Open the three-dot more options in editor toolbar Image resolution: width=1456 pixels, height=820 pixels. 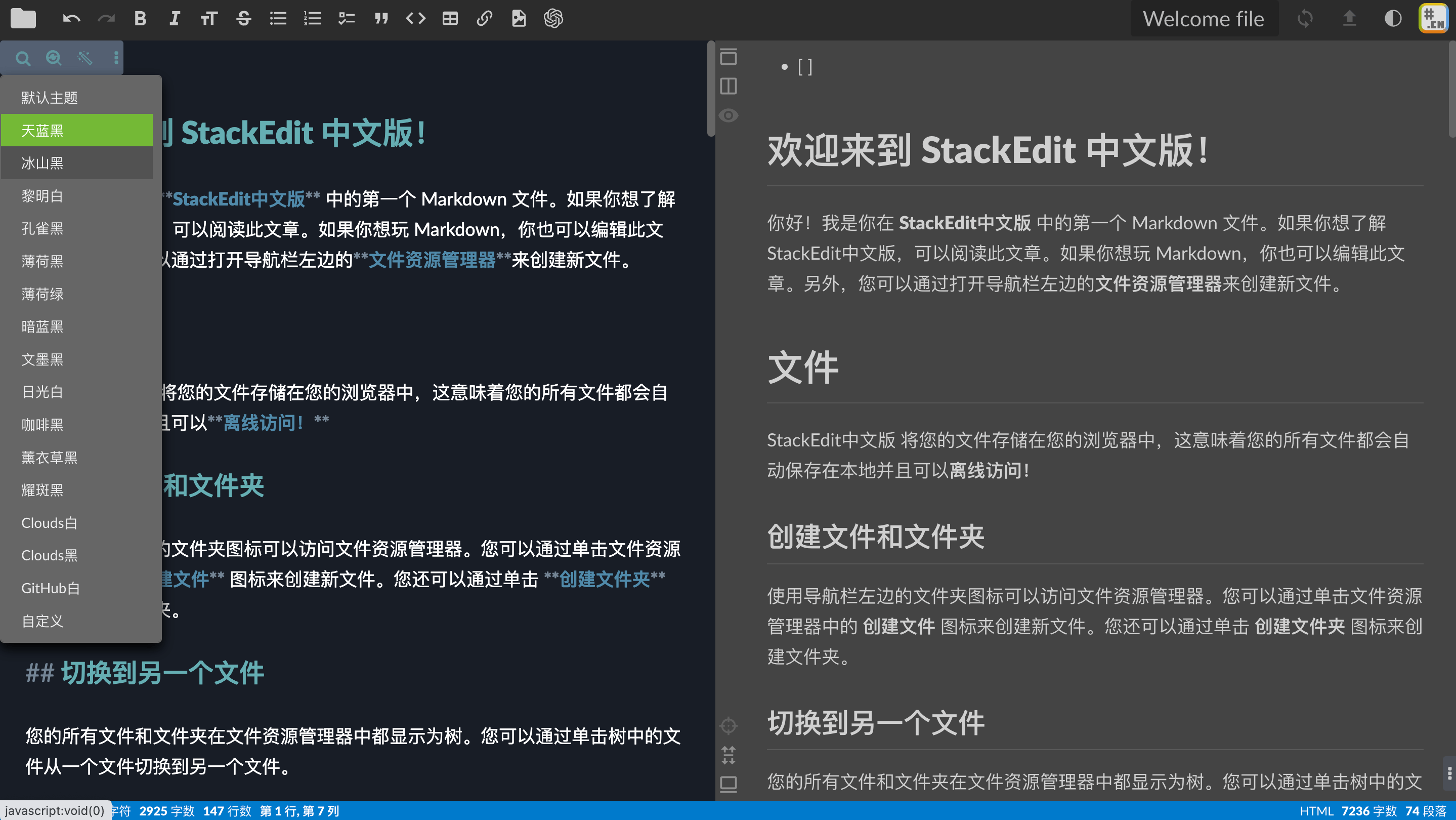(x=116, y=58)
